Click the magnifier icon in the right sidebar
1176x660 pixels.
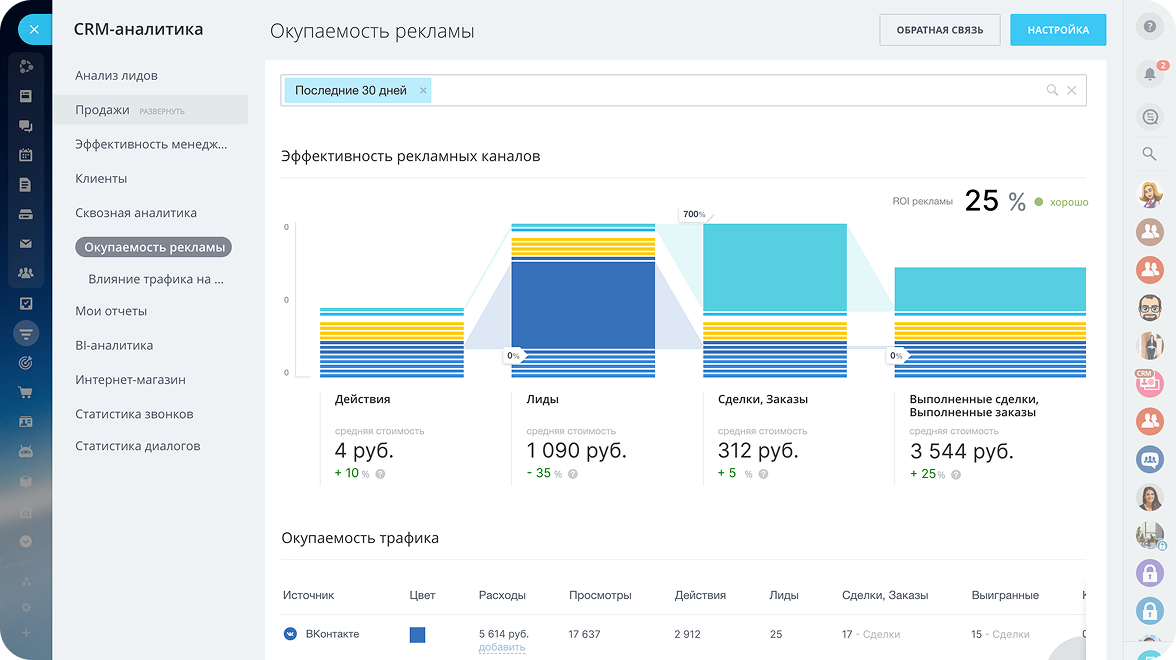pyautogui.click(x=1150, y=154)
